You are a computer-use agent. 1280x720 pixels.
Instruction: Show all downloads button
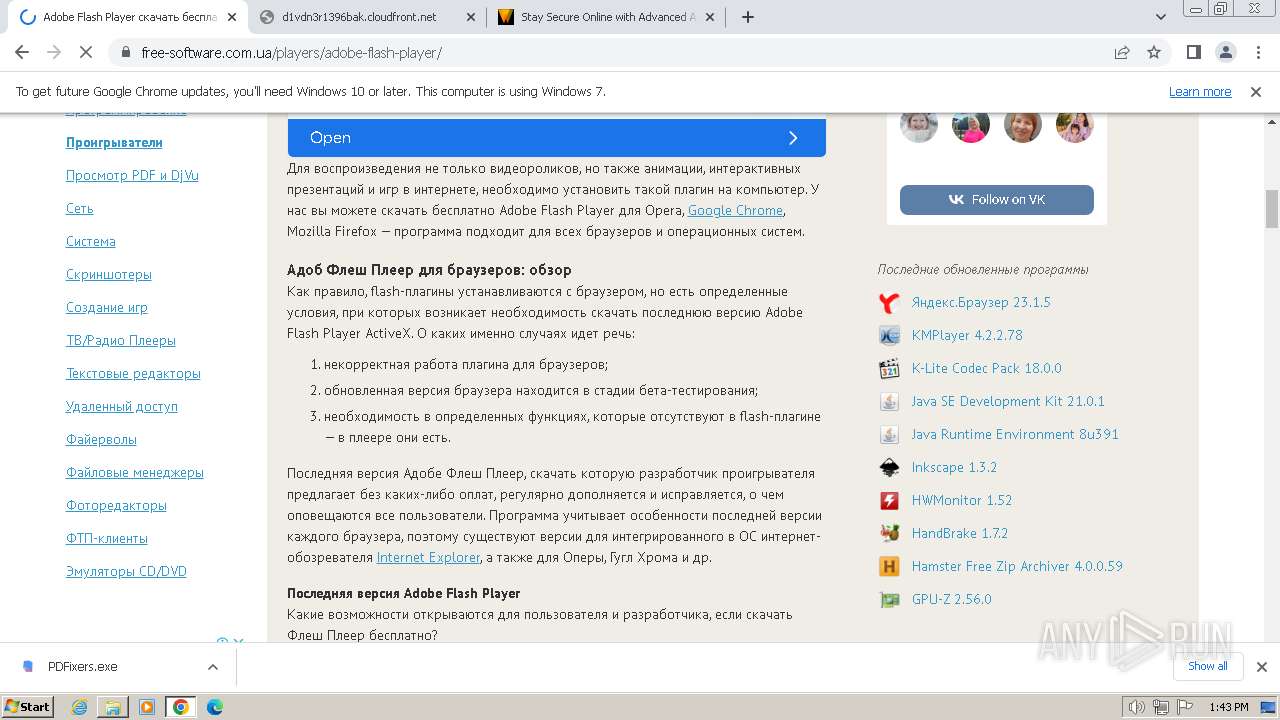1207,666
